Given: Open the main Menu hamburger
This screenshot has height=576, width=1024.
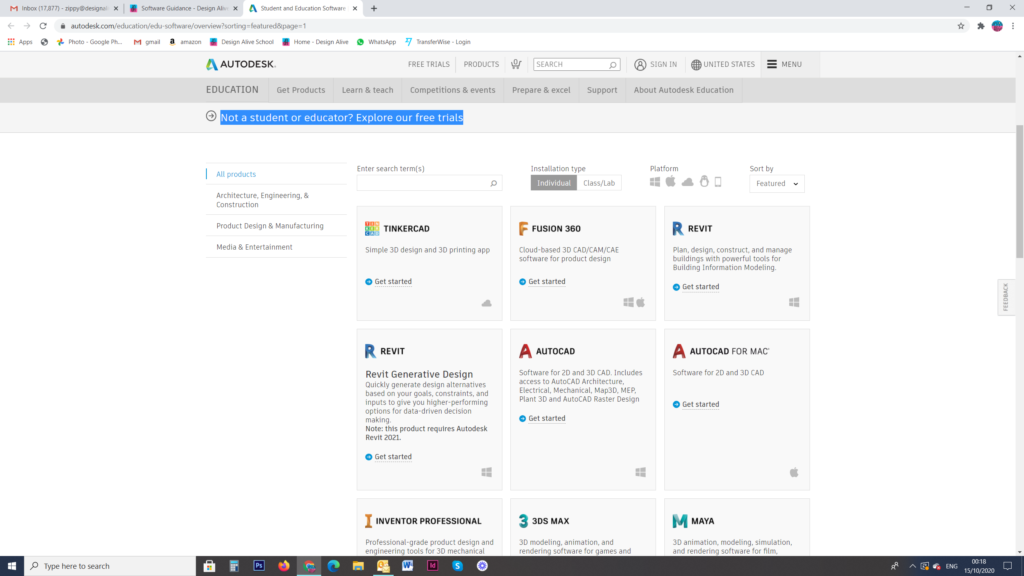Looking at the screenshot, I should tap(784, 65).
